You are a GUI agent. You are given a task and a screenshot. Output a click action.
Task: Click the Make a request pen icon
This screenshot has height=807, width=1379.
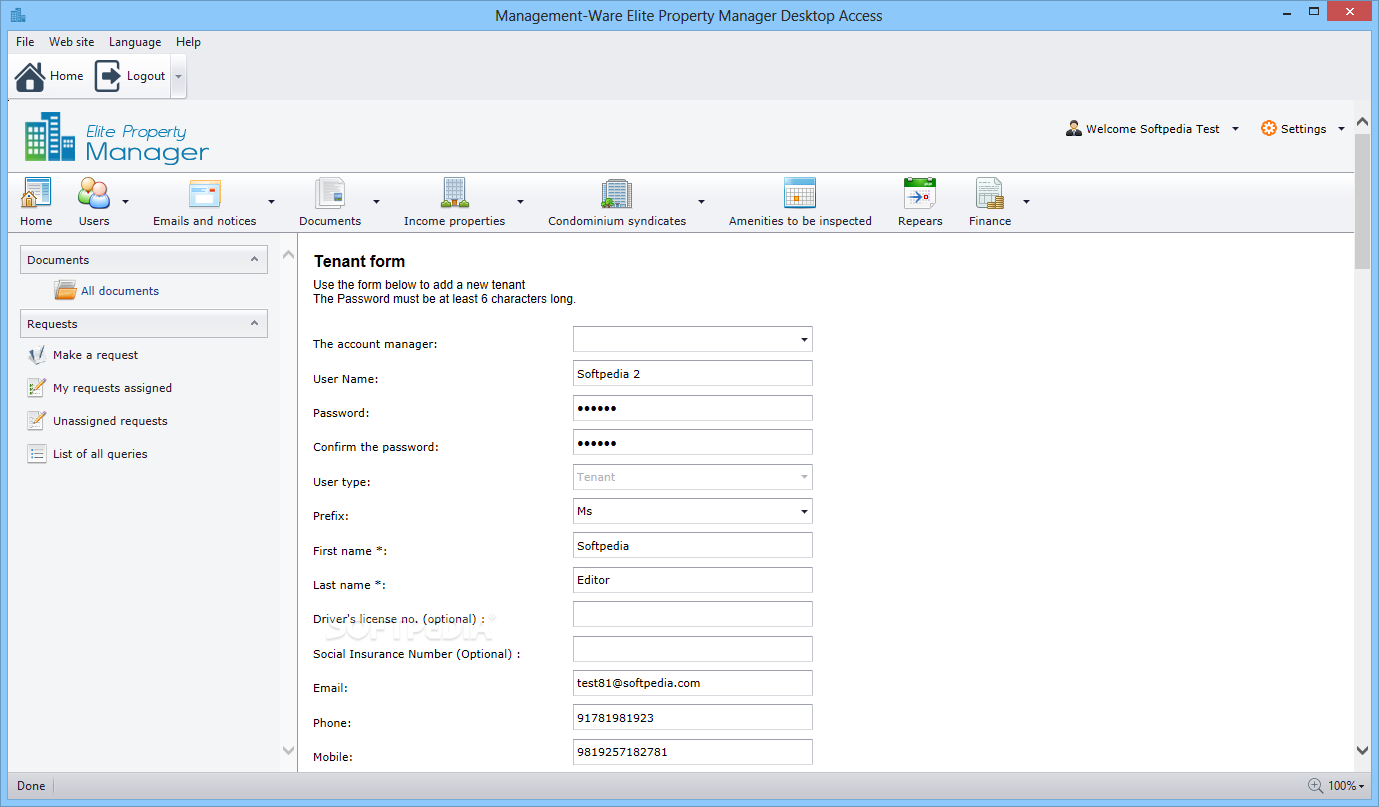(37, 355)
